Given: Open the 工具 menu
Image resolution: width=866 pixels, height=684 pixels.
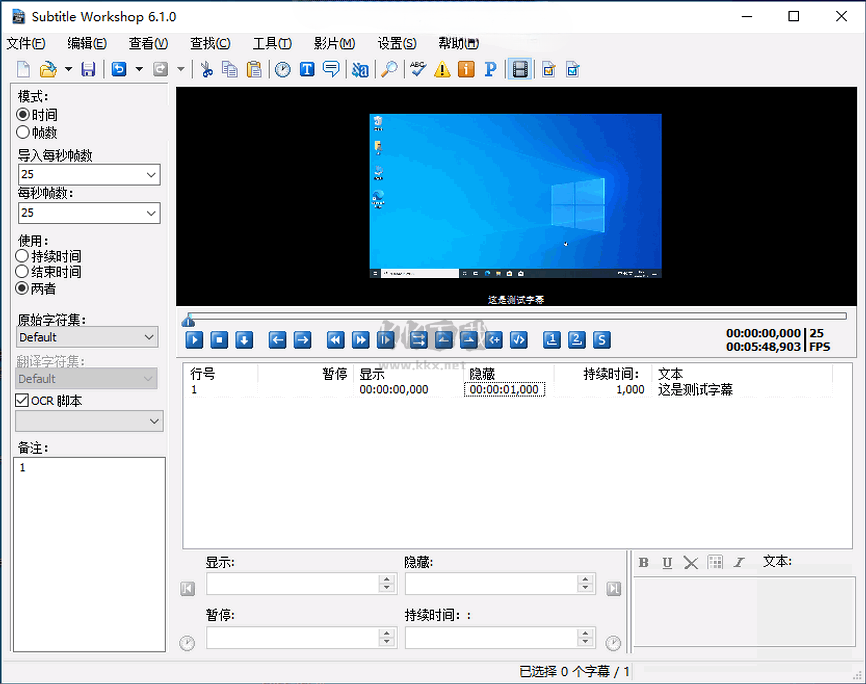Looking at the screenshot, I should [271, 43].
